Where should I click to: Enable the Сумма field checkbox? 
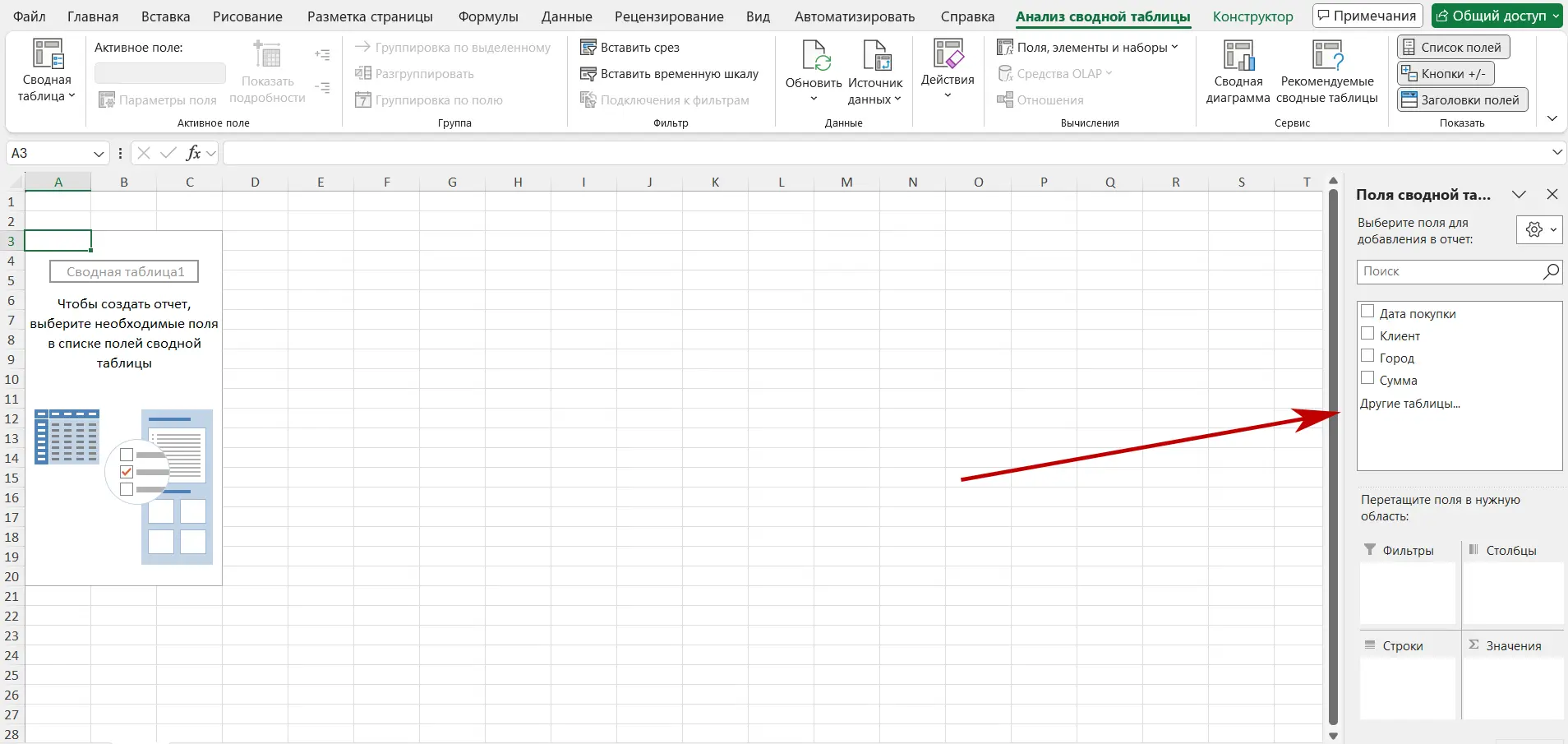[1367, 379]
